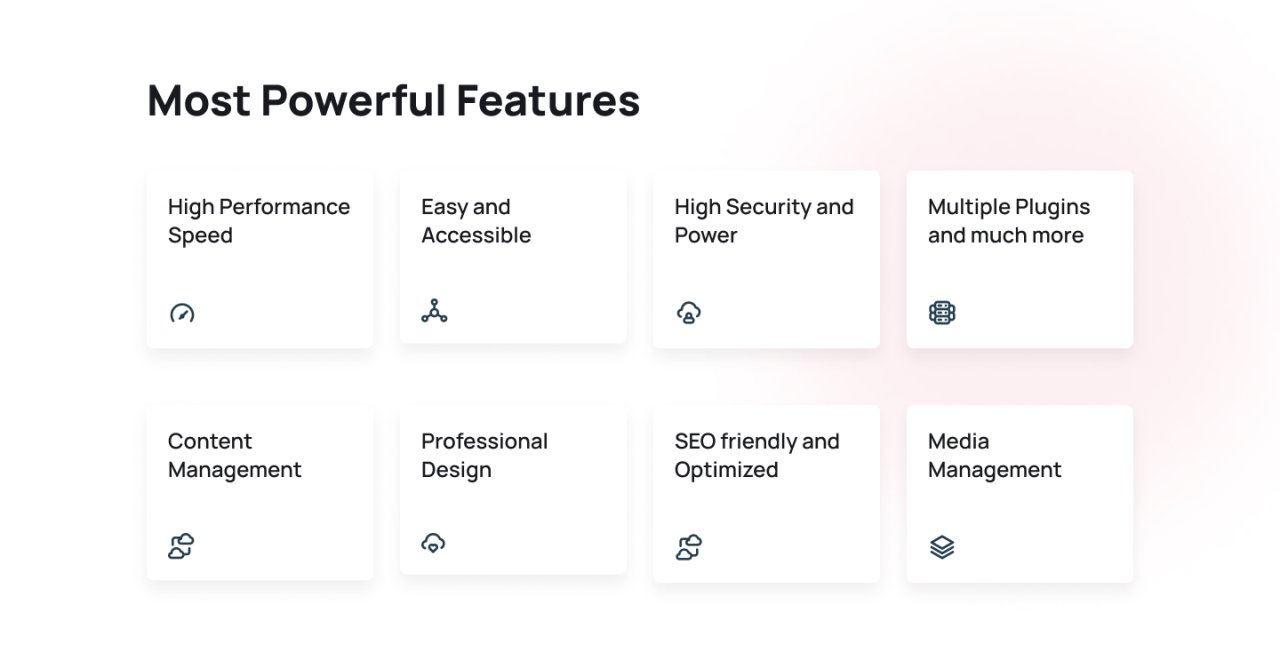Click the server database icon under Multiple Plugins
Image resolution: width=1280 pixels, height=668 pixels.
(942, 313)
